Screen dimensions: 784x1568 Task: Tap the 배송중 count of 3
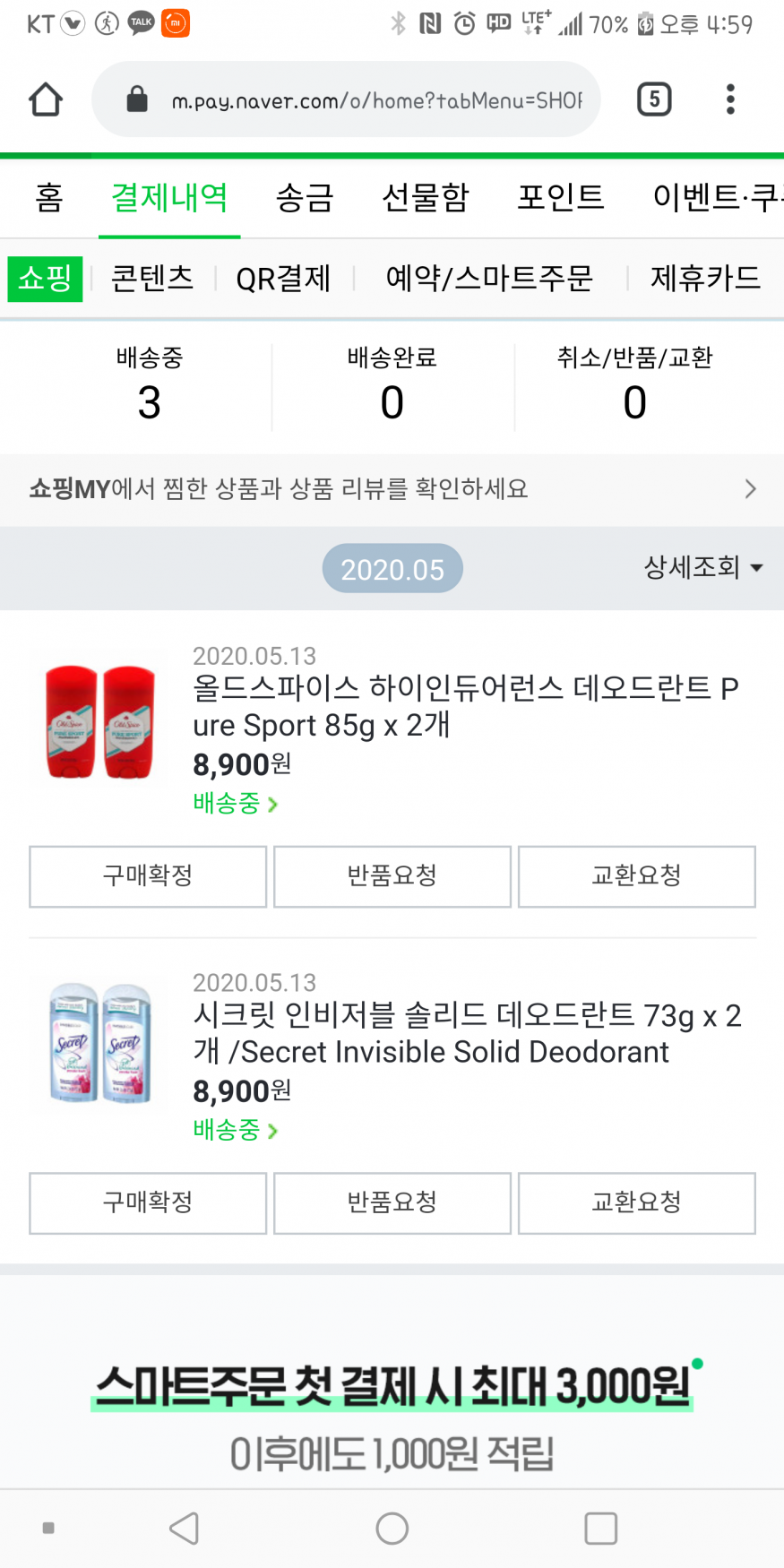[x=150, y=401]
